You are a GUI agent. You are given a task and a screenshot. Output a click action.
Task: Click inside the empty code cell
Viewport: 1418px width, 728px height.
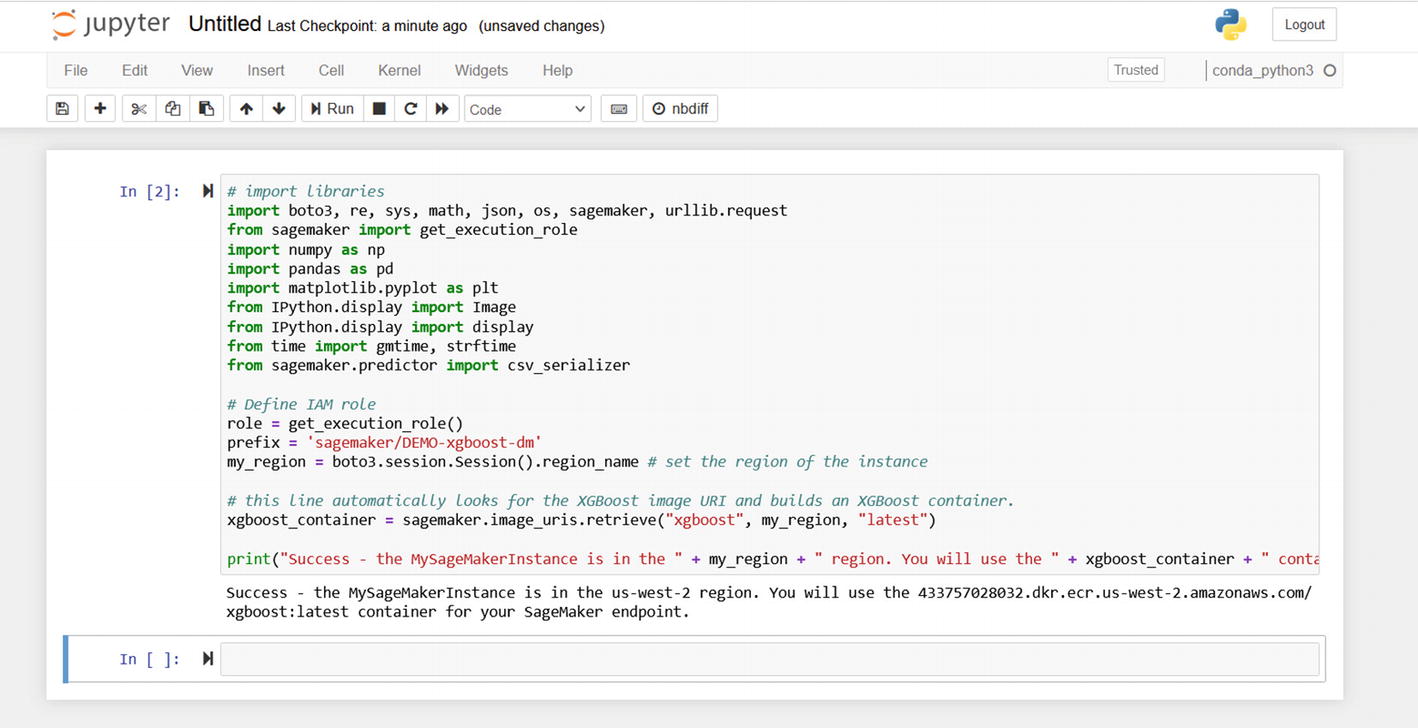click(768, 659)
